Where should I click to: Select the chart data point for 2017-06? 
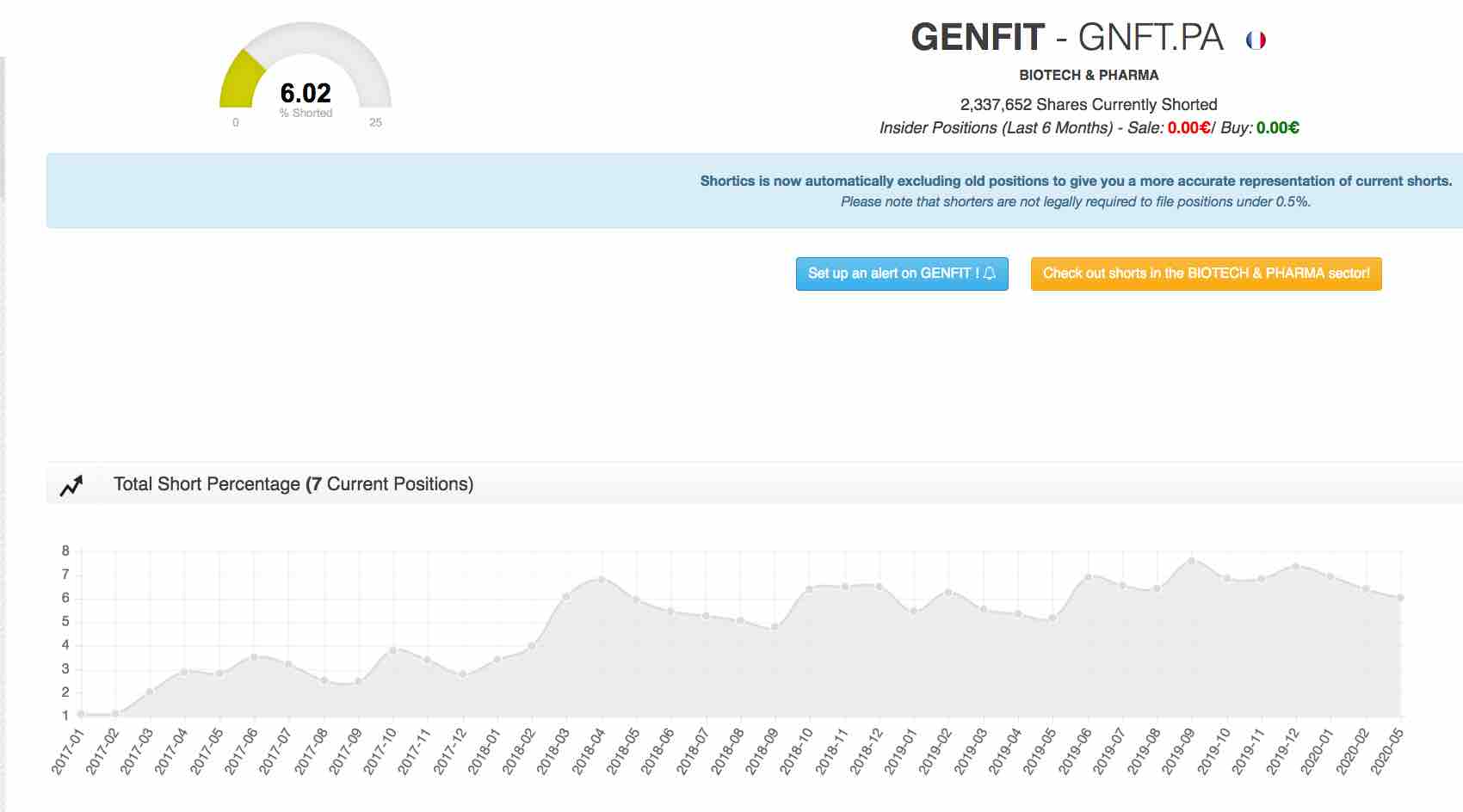pyautogui.click(x=254, y=657)
